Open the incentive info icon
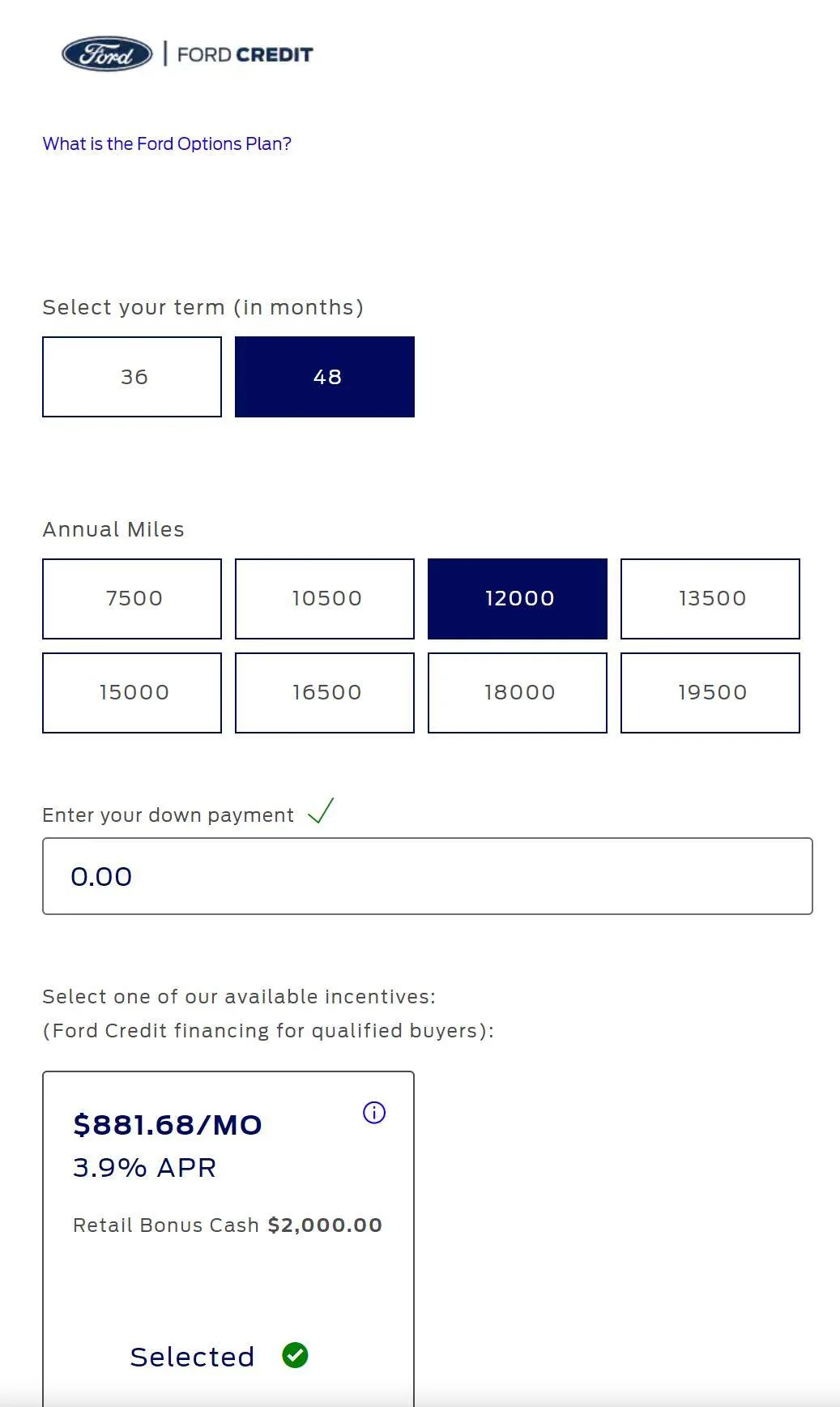The height and width of the screenshot is (1407, 840). click(374, 1113)
